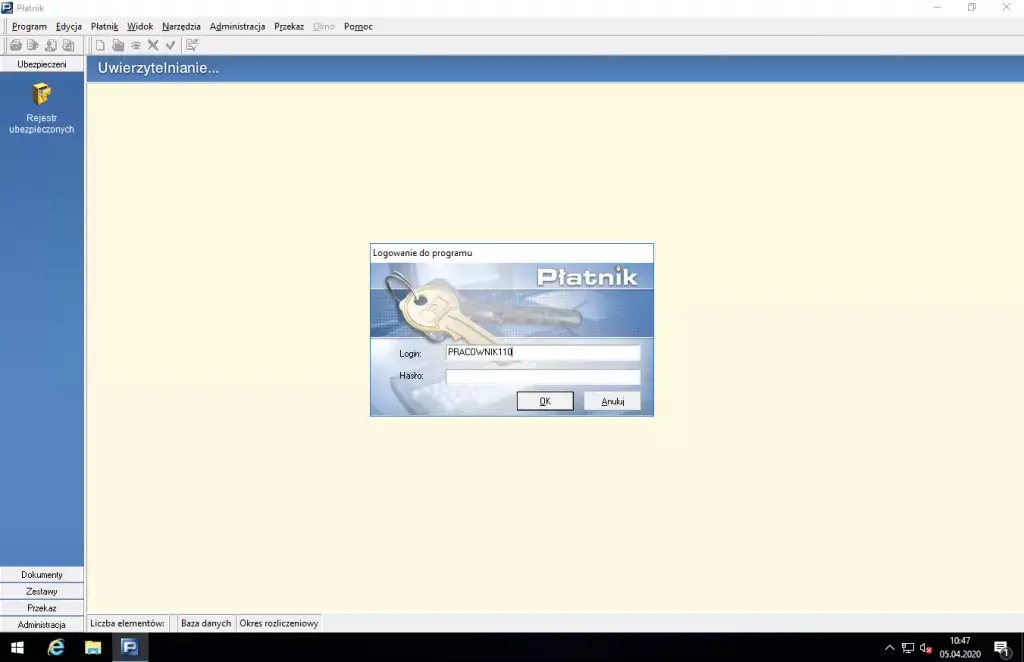Click the new document toolbar icon
1024x662 pixels.
[x=100, y=45]
